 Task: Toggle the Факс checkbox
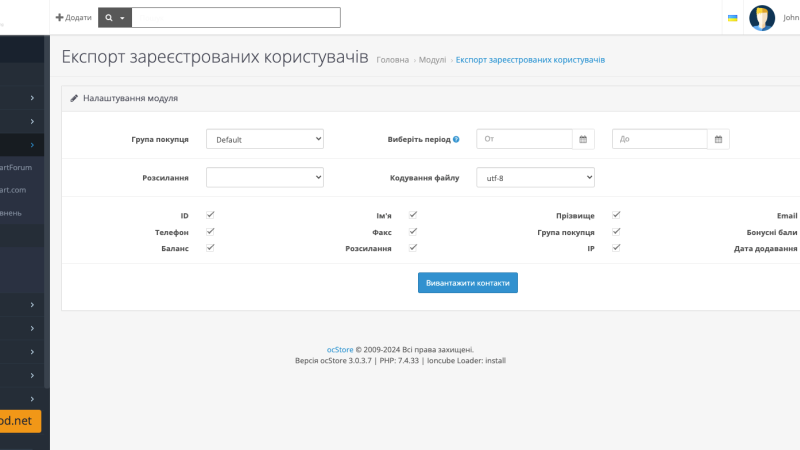click(413, 232)
